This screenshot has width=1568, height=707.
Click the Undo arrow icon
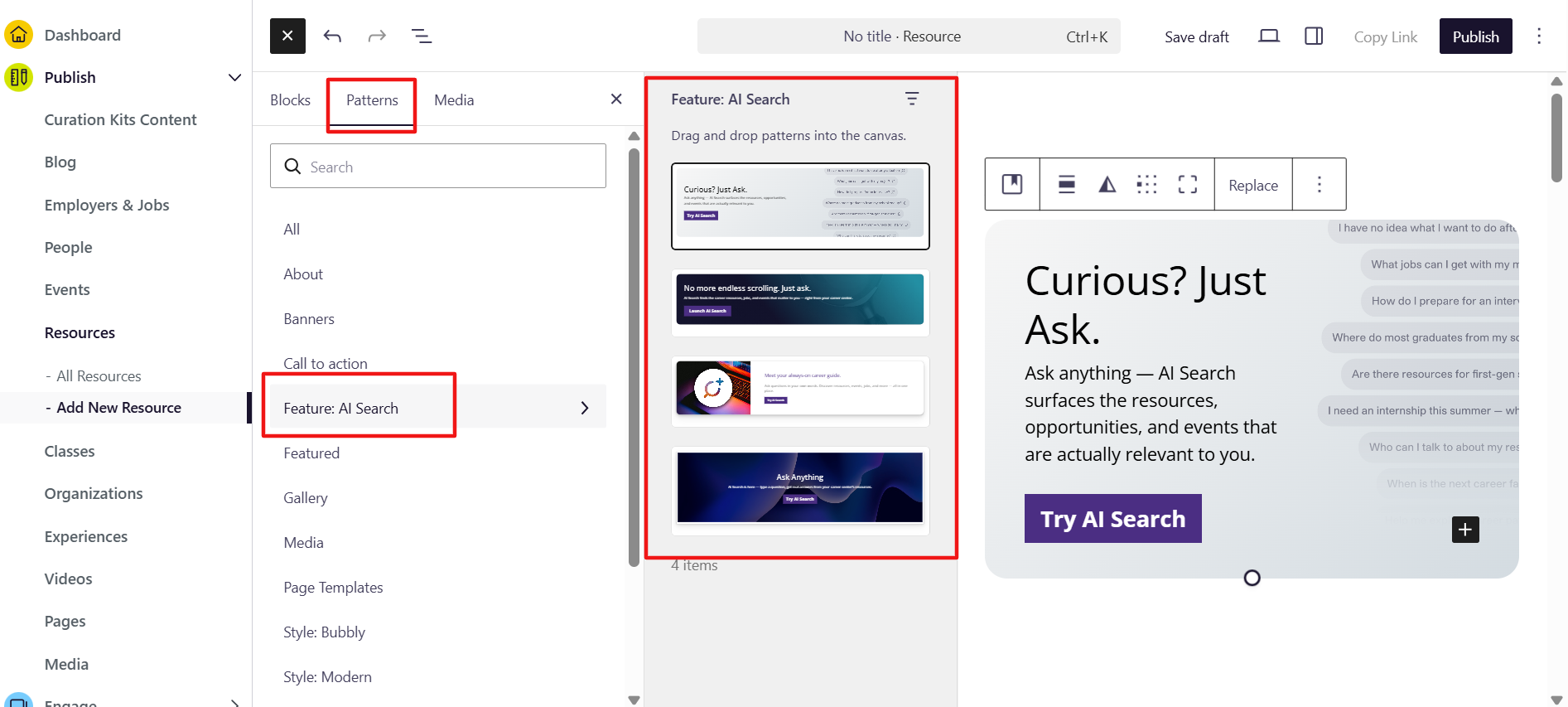(332, 36)
